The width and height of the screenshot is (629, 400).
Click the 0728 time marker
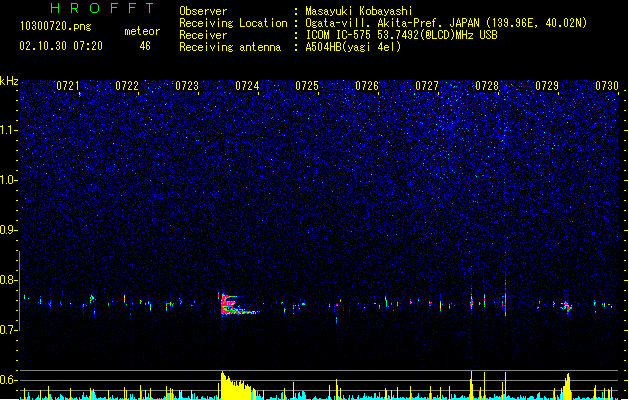(487, 86)
